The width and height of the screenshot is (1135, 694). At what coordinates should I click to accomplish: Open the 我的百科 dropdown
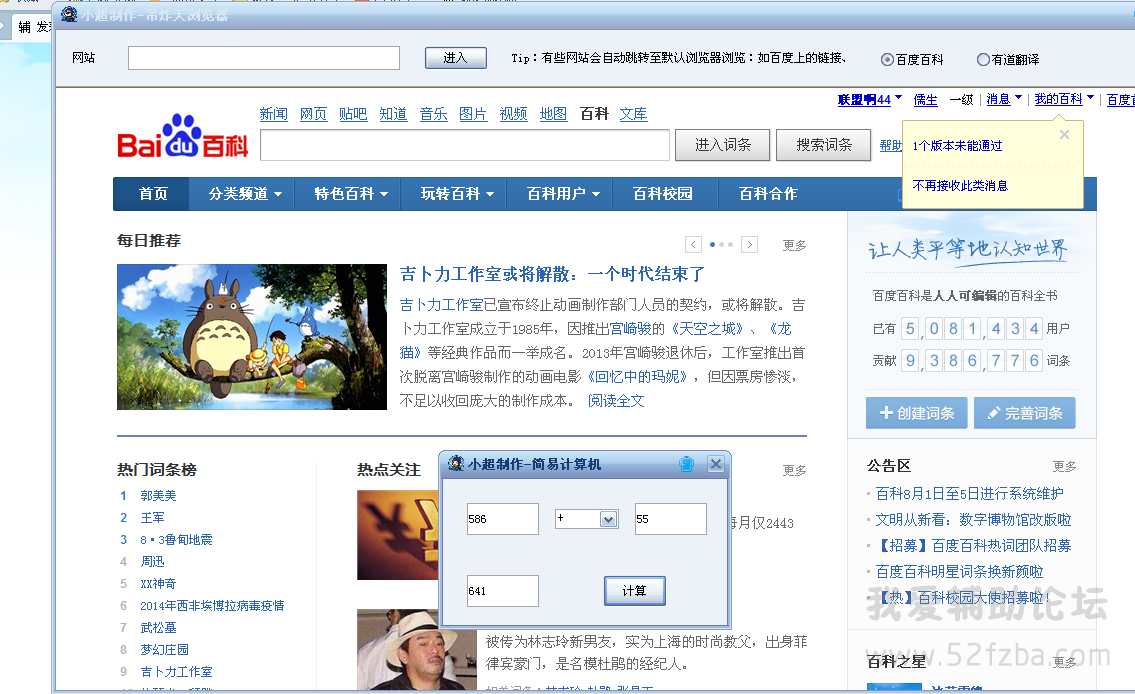[x=1064, y=99]
